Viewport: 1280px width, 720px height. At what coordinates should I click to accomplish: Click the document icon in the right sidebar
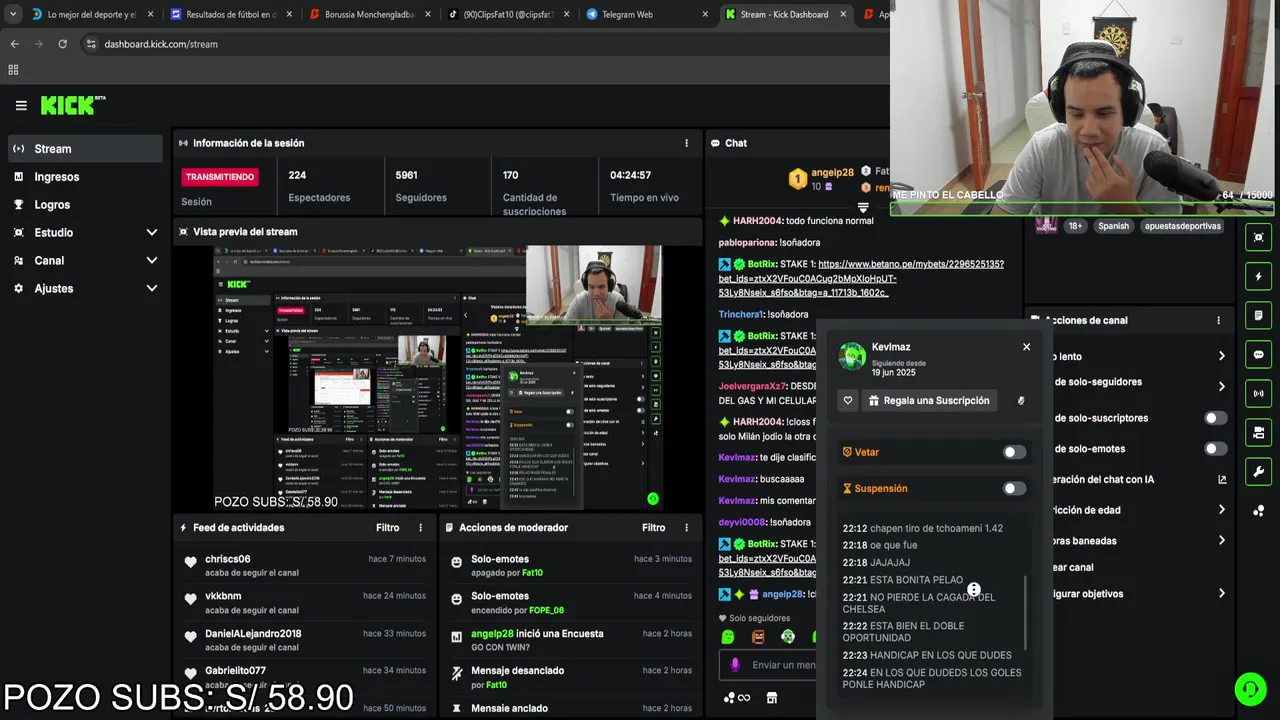1258,315
